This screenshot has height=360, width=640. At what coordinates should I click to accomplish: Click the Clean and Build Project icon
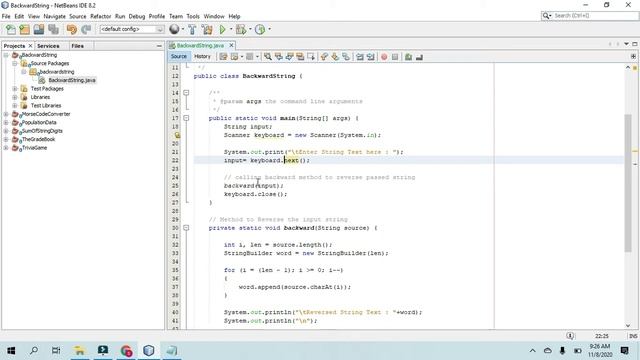click(x=207, y=29)
